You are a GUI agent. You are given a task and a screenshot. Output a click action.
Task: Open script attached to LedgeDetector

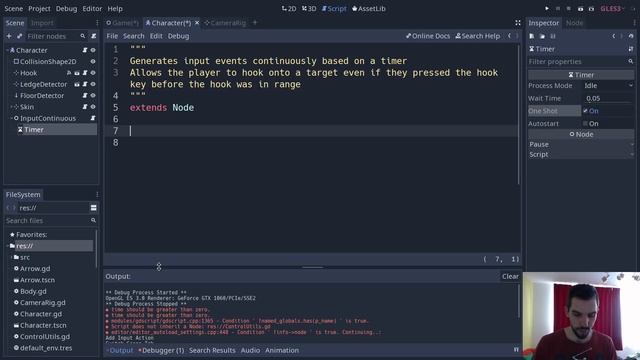tap(85, 84)
